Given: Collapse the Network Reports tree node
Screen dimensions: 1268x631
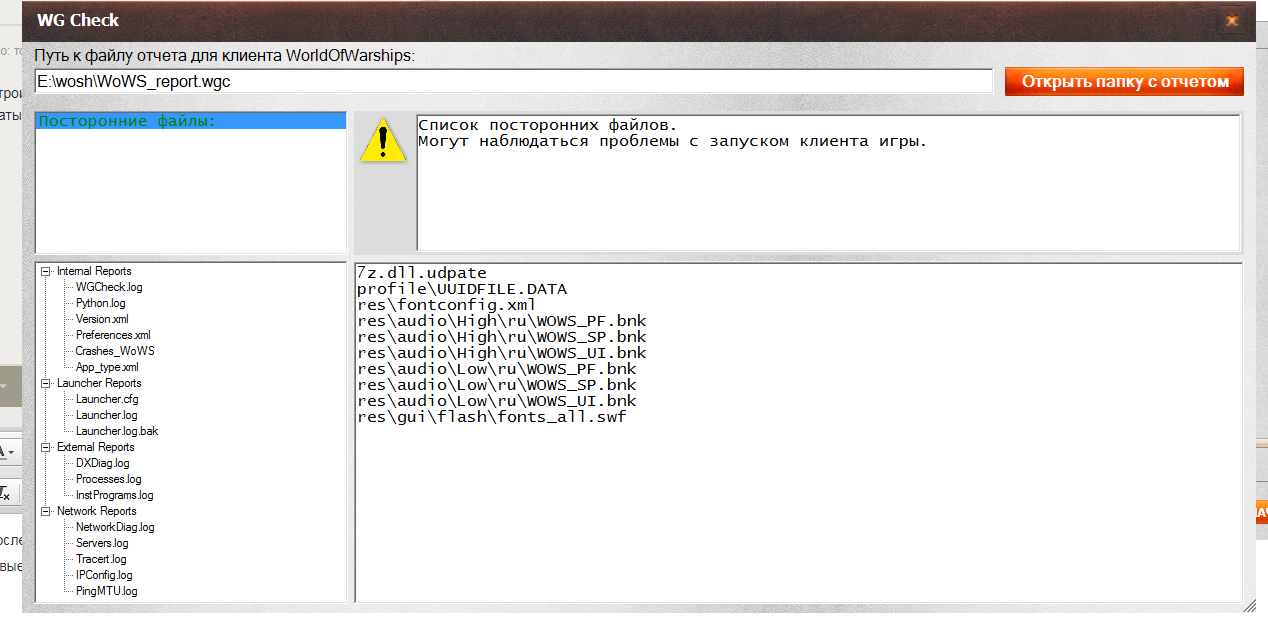Looking at the screenshot, I should click(x=46, y=511).
